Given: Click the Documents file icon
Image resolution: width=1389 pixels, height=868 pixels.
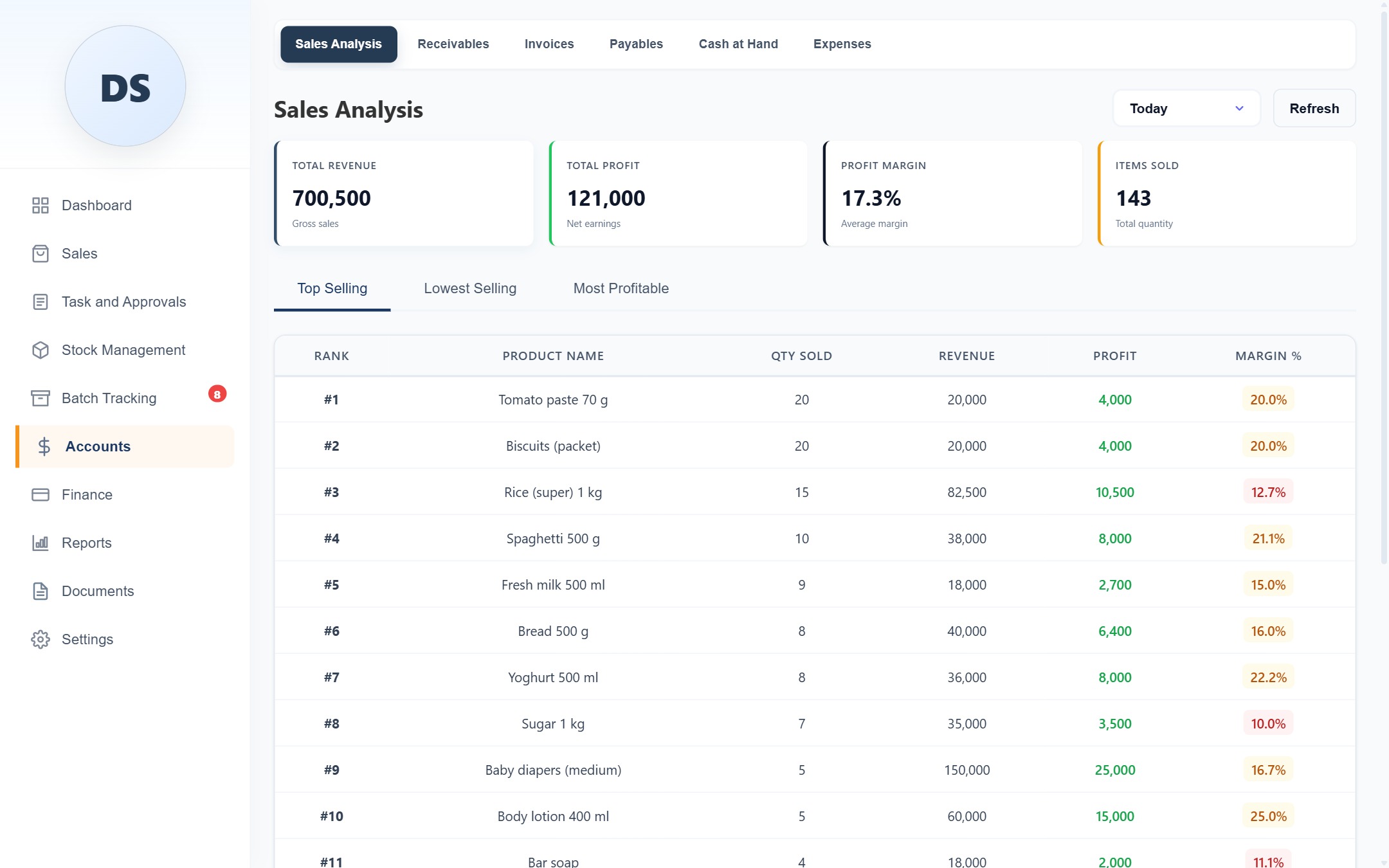Looking at the screenshot, I should pos(41,591).
